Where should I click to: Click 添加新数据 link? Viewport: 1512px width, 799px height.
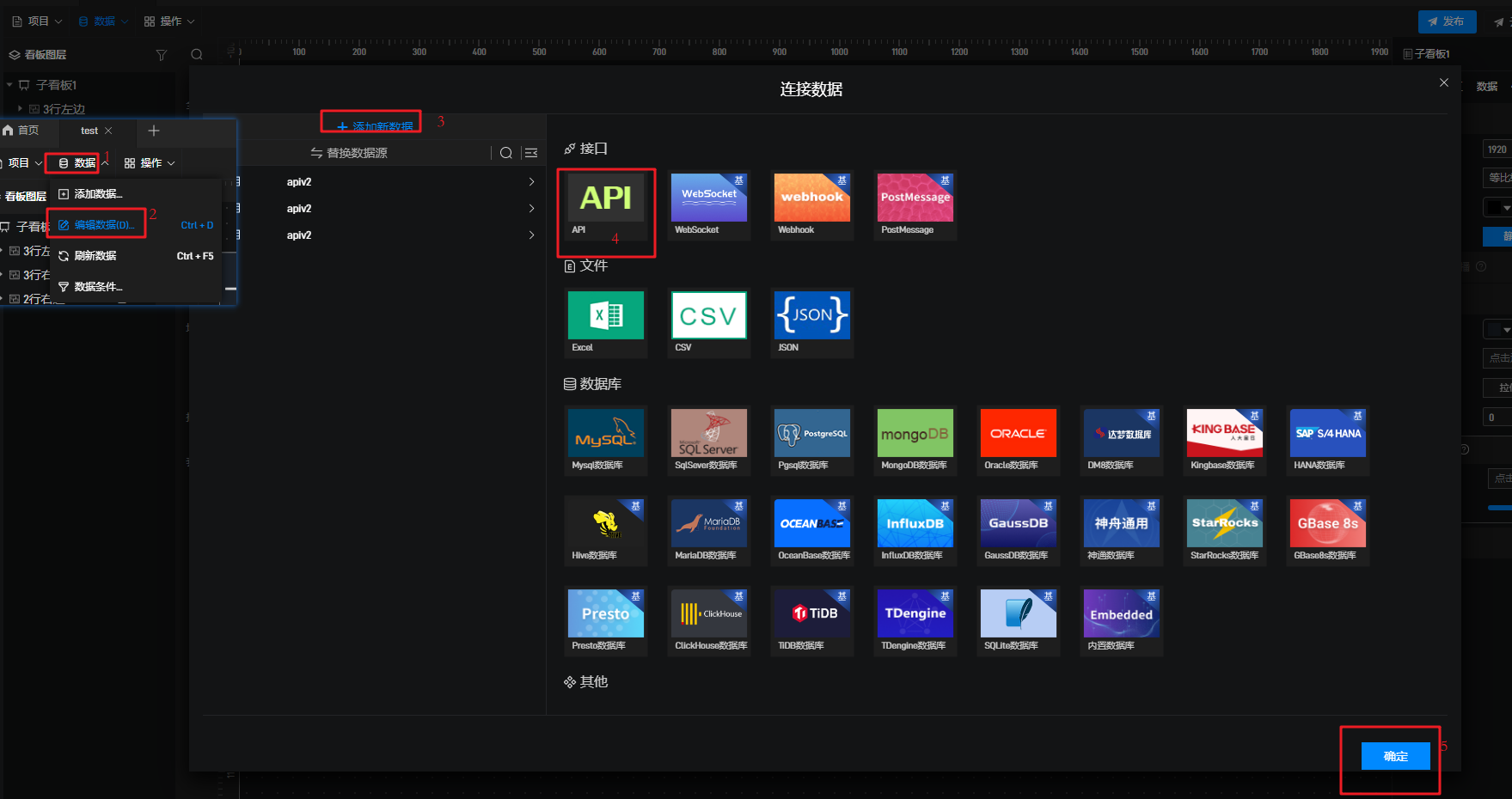coord(375,126)
